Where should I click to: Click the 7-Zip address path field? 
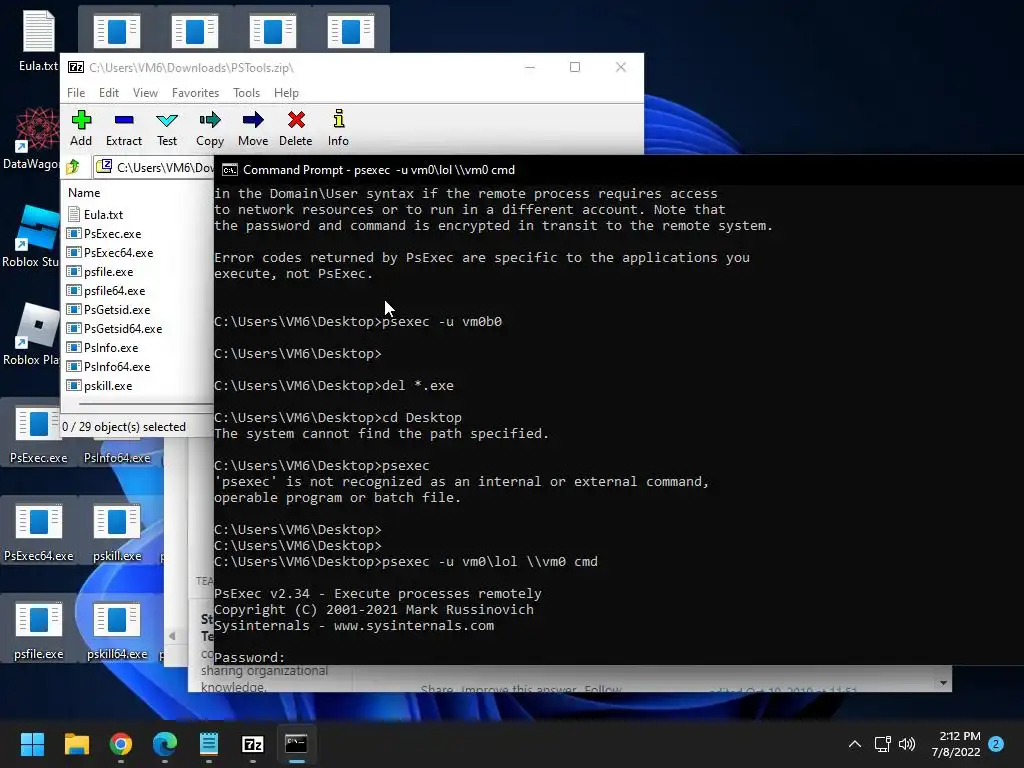tap(154, 168)
